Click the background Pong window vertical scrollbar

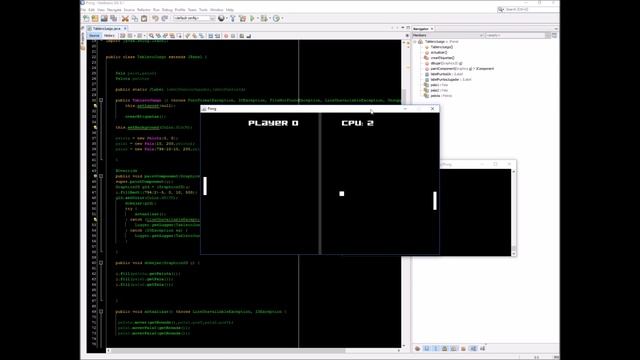(x=513, y=213)
